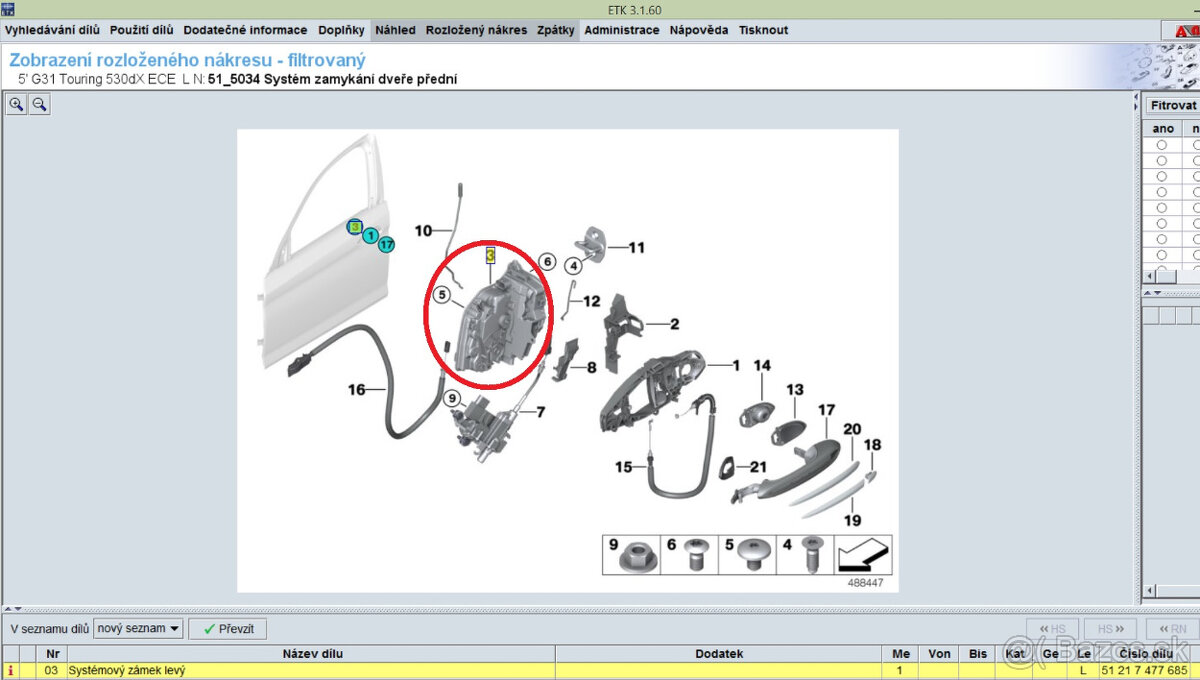Click the red info icon in part row 03

11,671
